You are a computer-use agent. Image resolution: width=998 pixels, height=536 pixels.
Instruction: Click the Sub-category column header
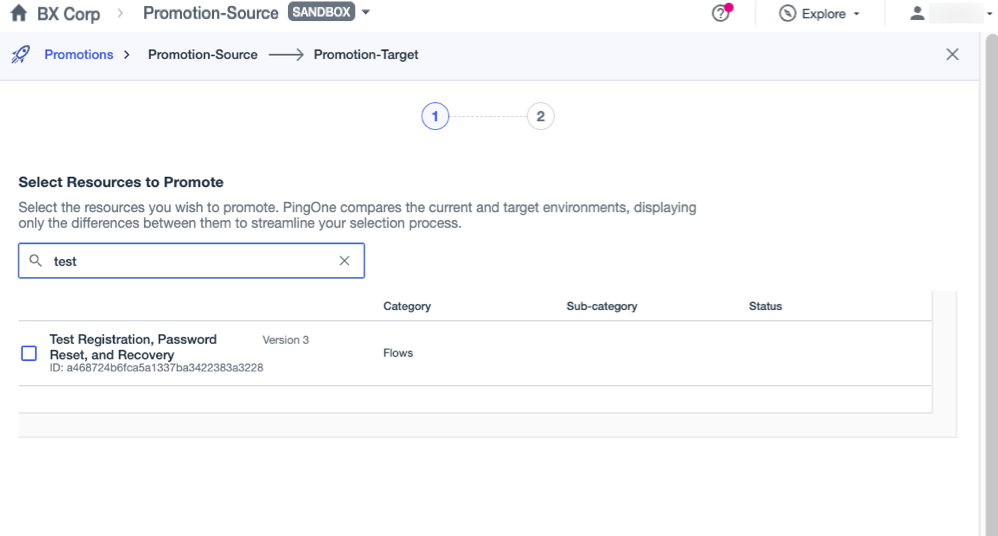(601, 306)
